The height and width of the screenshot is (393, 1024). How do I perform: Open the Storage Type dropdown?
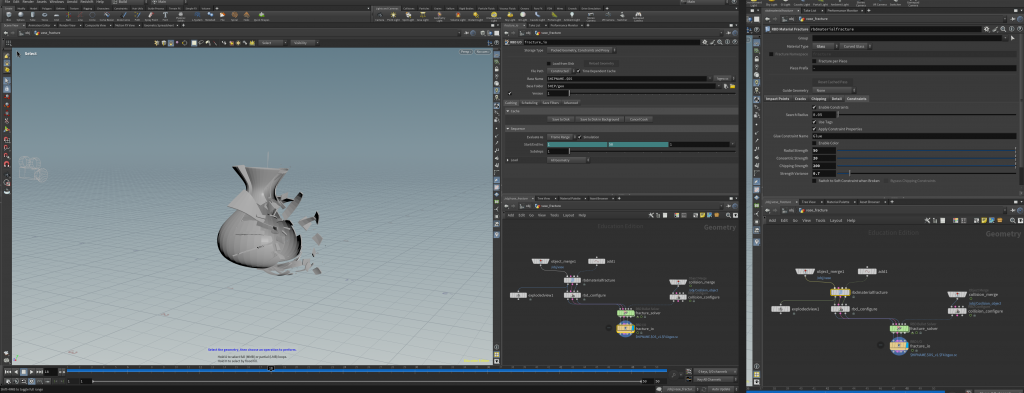pyautogui.click(x=582, y=50)
